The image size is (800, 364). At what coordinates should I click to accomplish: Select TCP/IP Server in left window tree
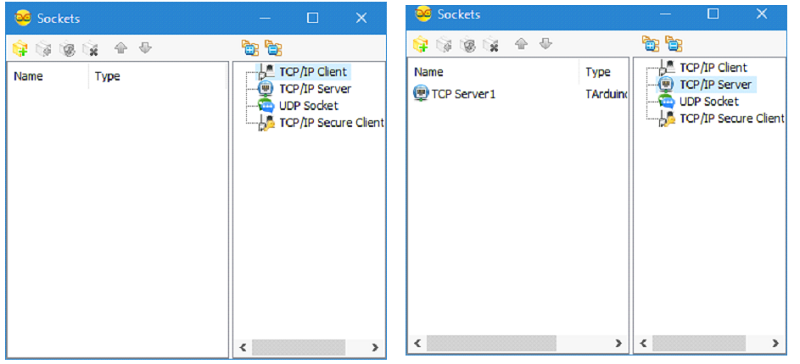pos(315,89)
